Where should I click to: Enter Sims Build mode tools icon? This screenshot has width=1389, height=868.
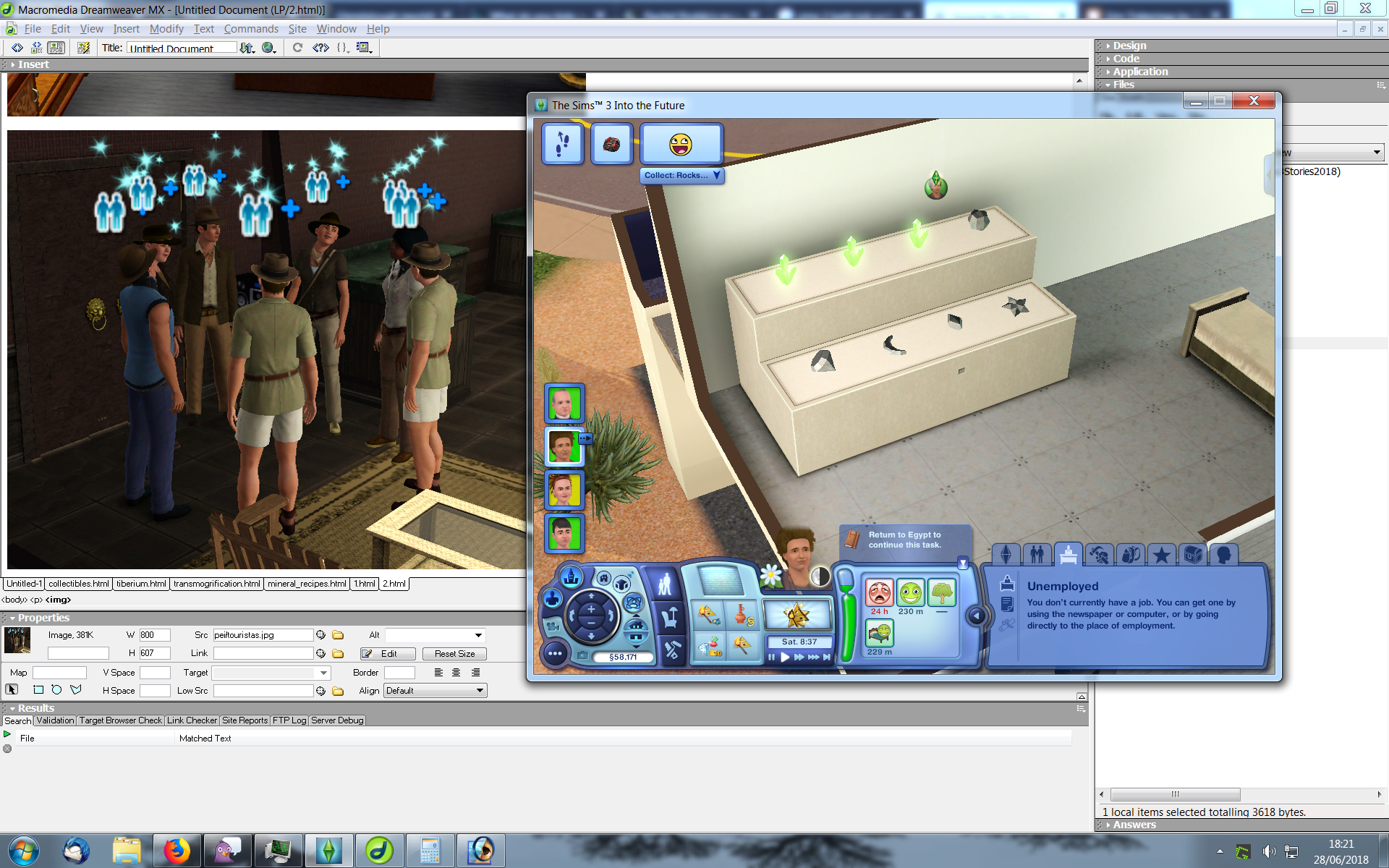click(672, 650)
